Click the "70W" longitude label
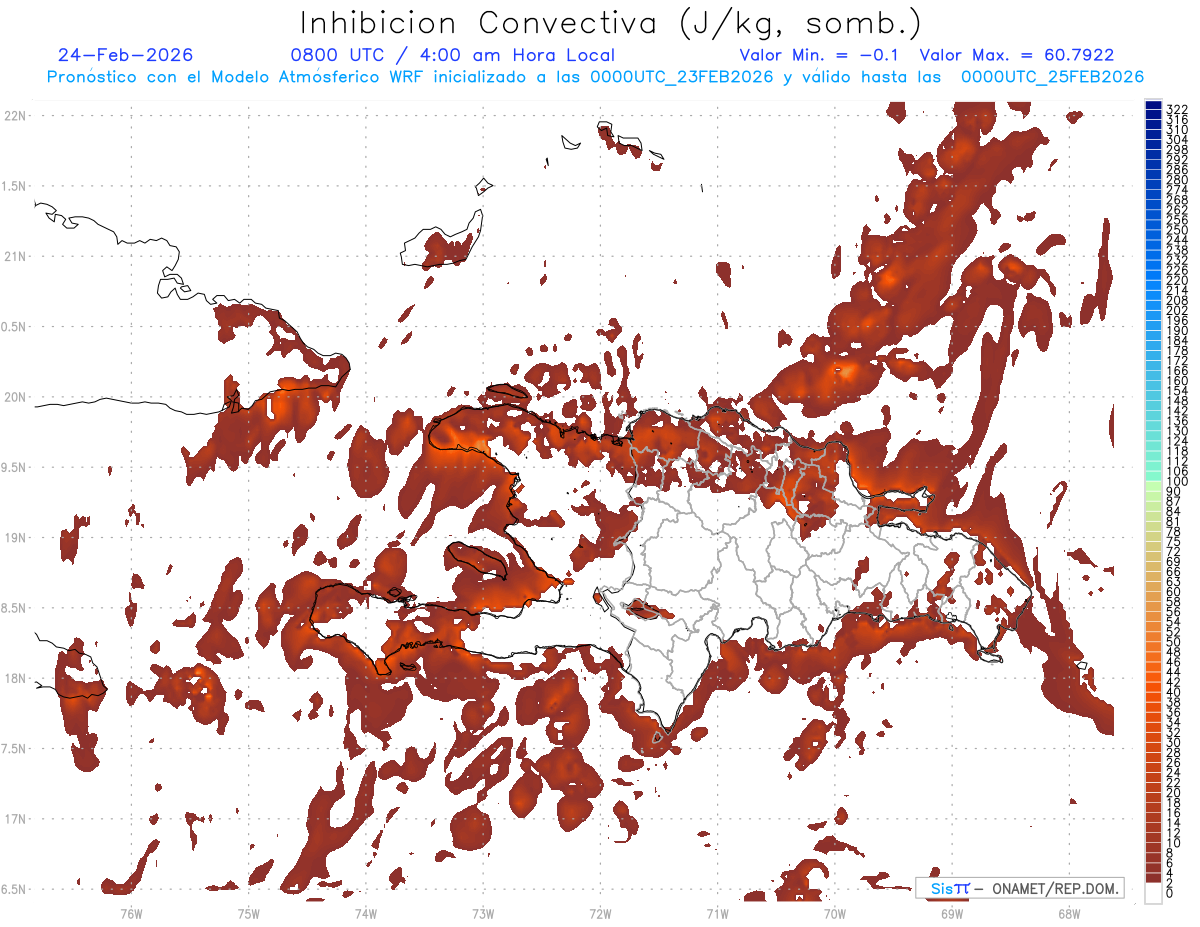The image size is (1200, 927). (x=834, y=913)
